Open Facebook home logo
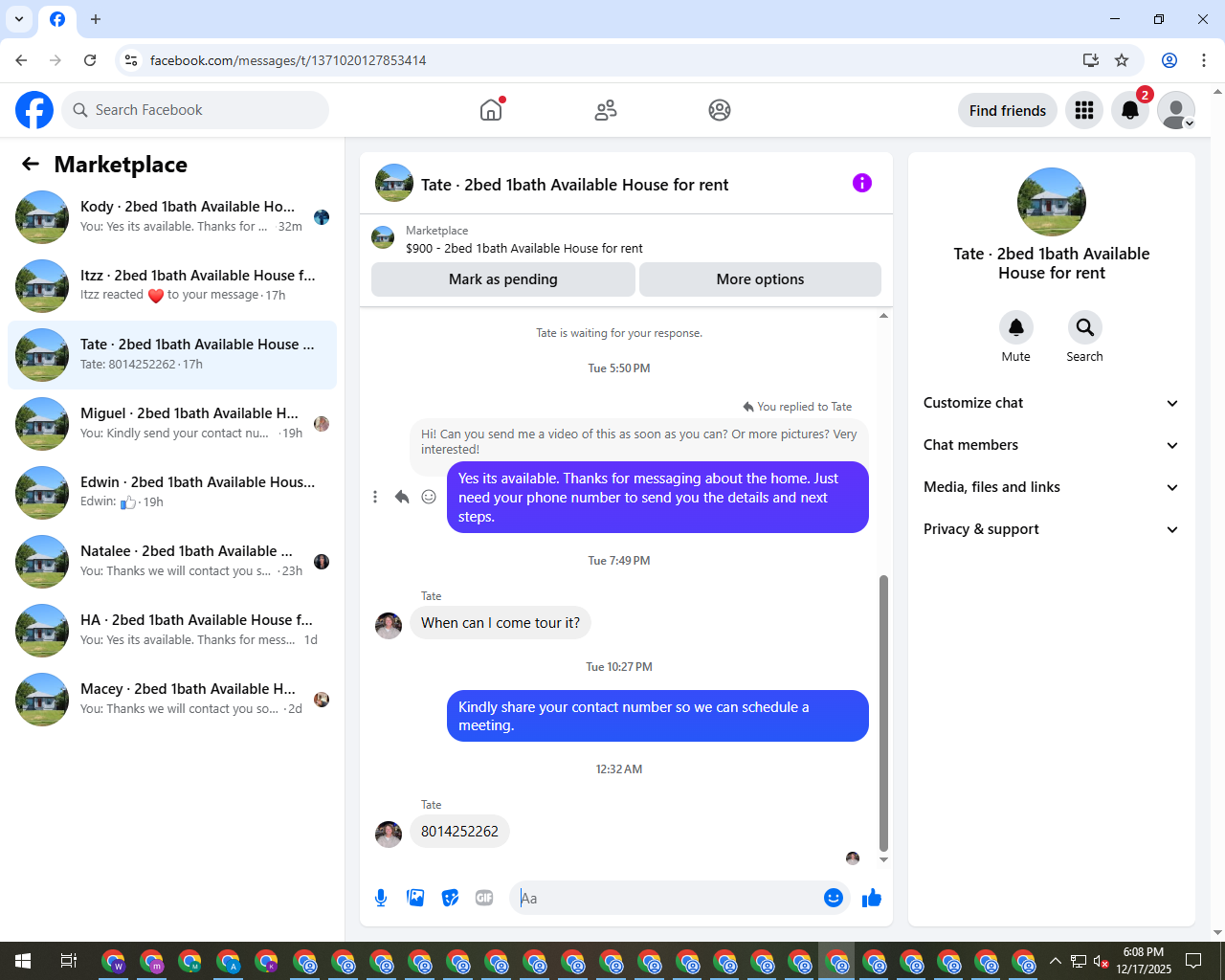 pos(34,110)
